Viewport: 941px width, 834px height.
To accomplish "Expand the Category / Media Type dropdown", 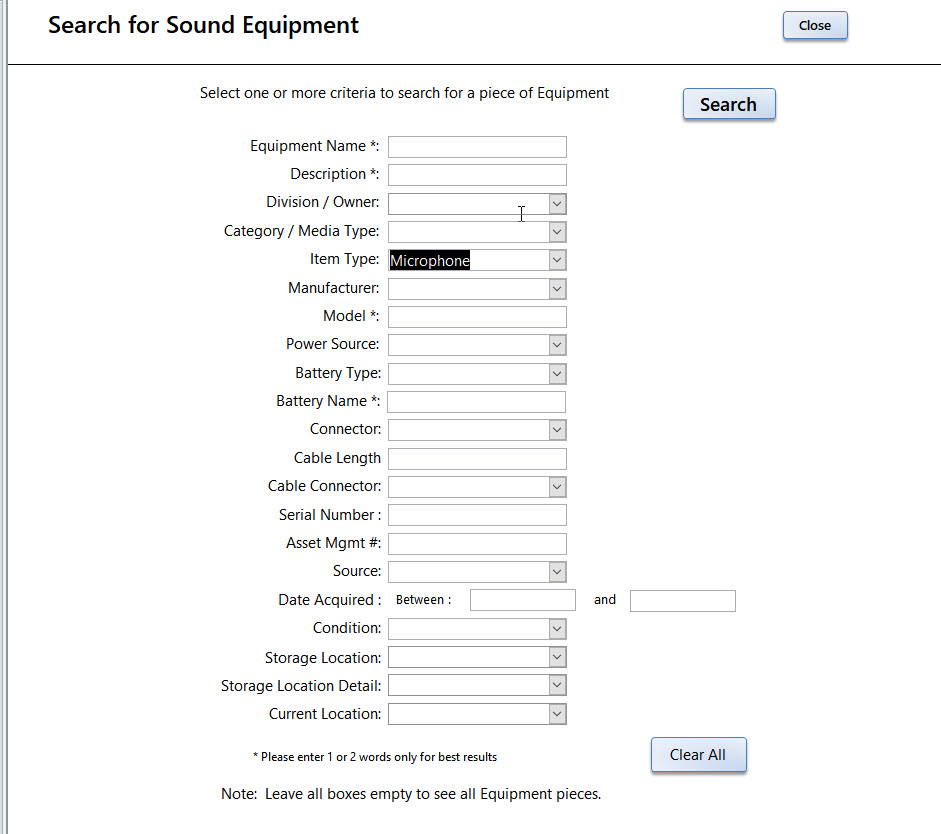I will pyautogui.click(x=557, y=232).
